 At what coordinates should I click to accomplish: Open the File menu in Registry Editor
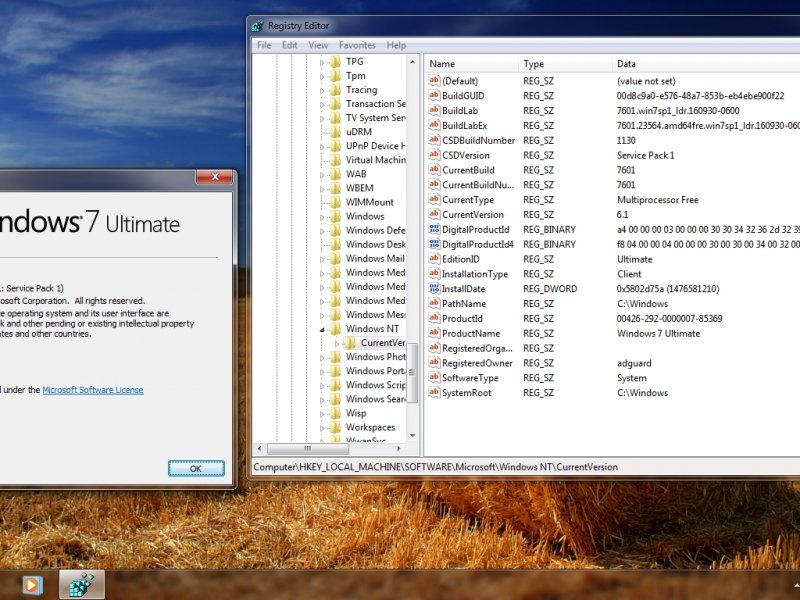(264, 45)
